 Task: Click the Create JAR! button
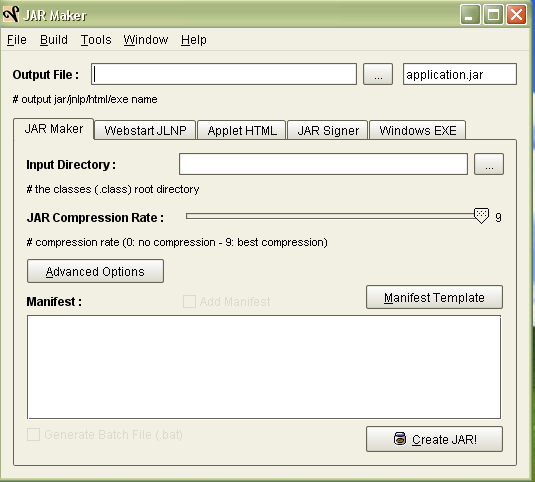pyautogui.click(x=434, y=439)
